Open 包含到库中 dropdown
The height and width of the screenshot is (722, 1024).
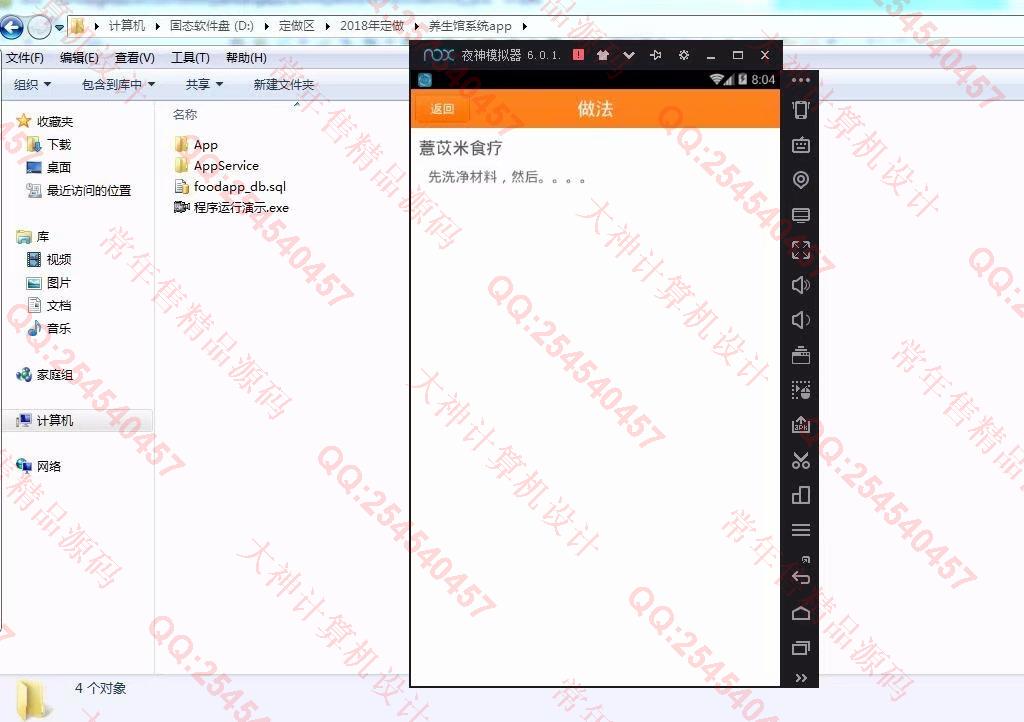pyautogui.click(x=118, y=84)
